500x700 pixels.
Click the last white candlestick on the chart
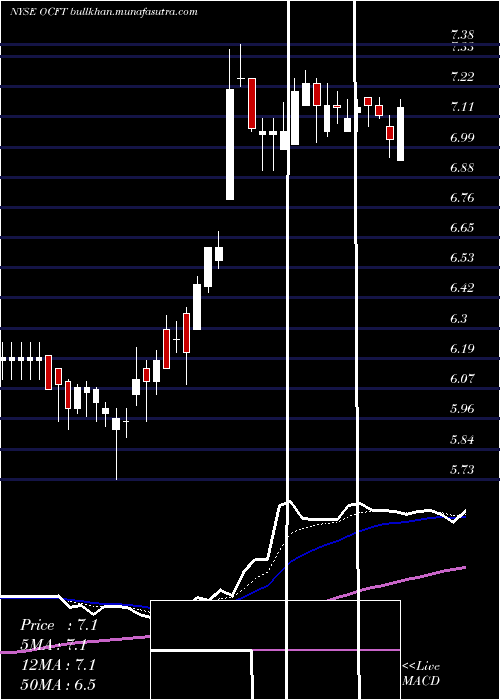point(400,134)
